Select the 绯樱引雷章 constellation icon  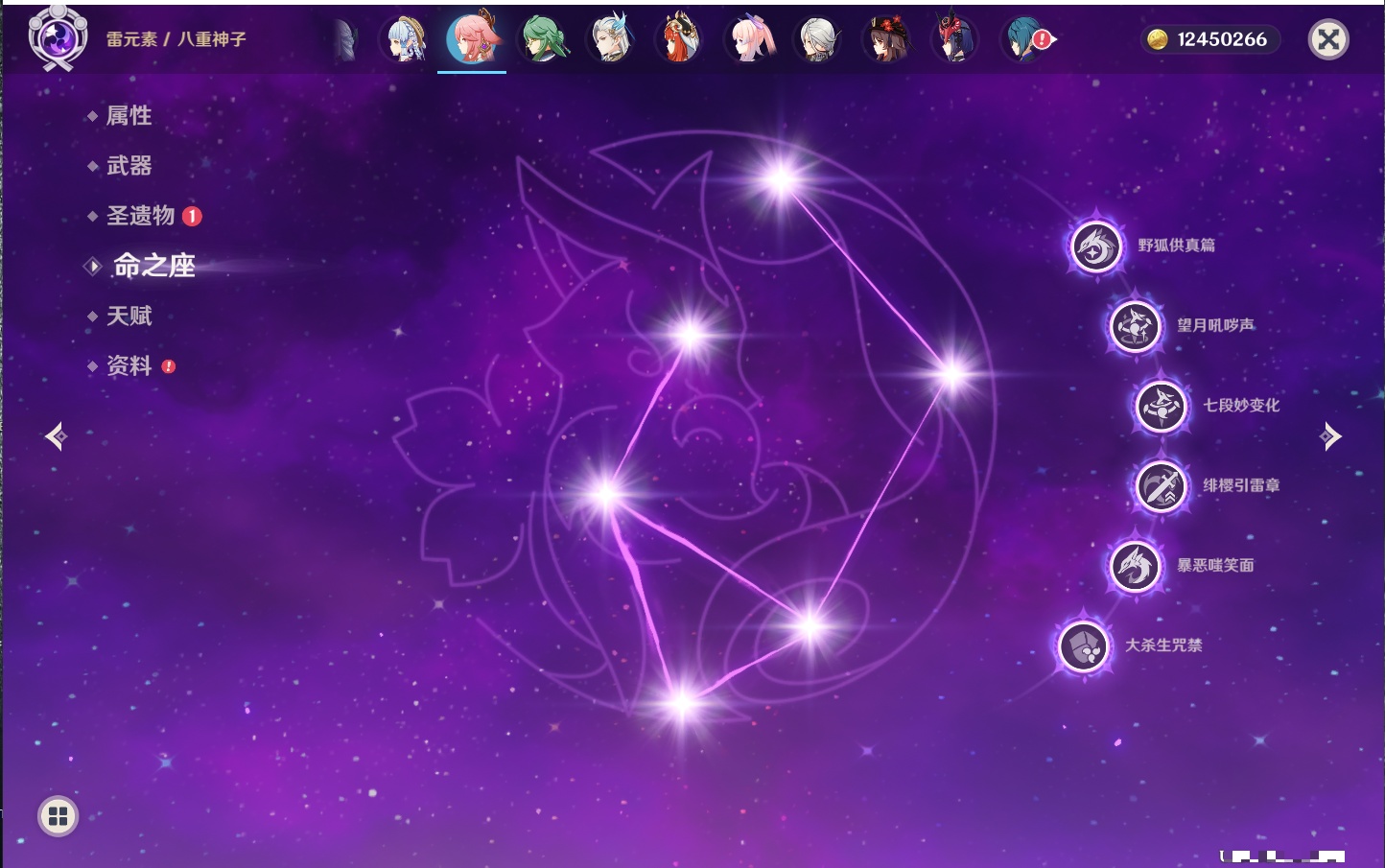pyautogui.click(x=1162, y=485)
